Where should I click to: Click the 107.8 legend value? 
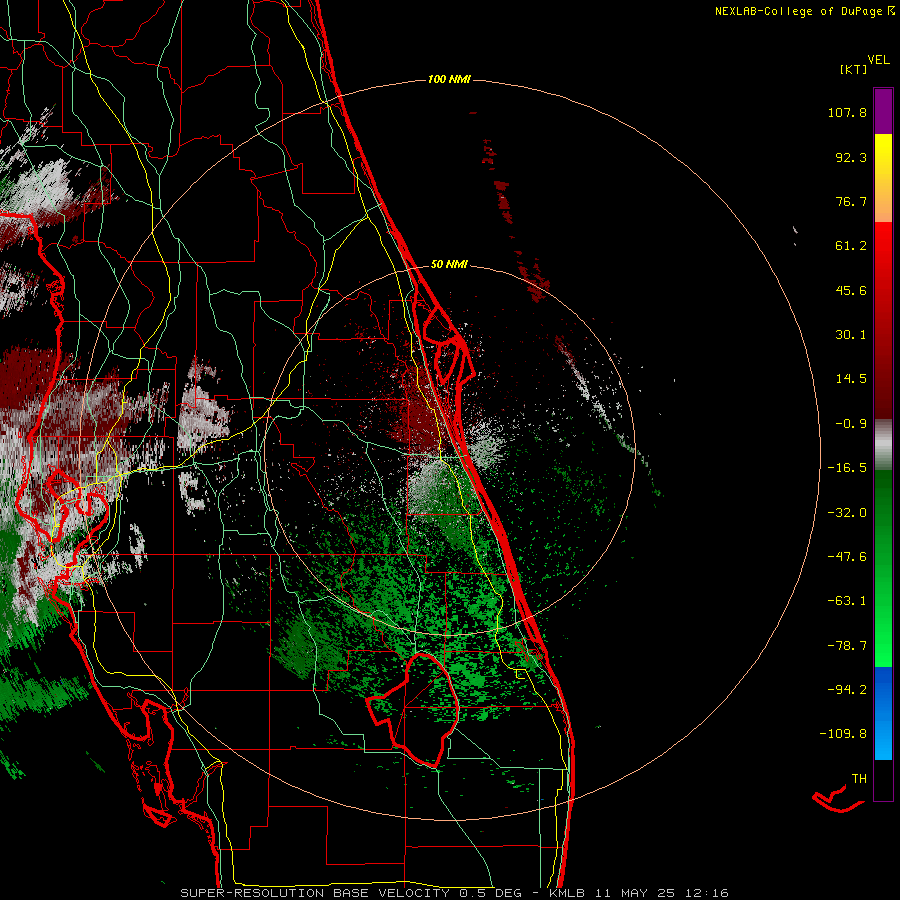[x=847, y=112]
